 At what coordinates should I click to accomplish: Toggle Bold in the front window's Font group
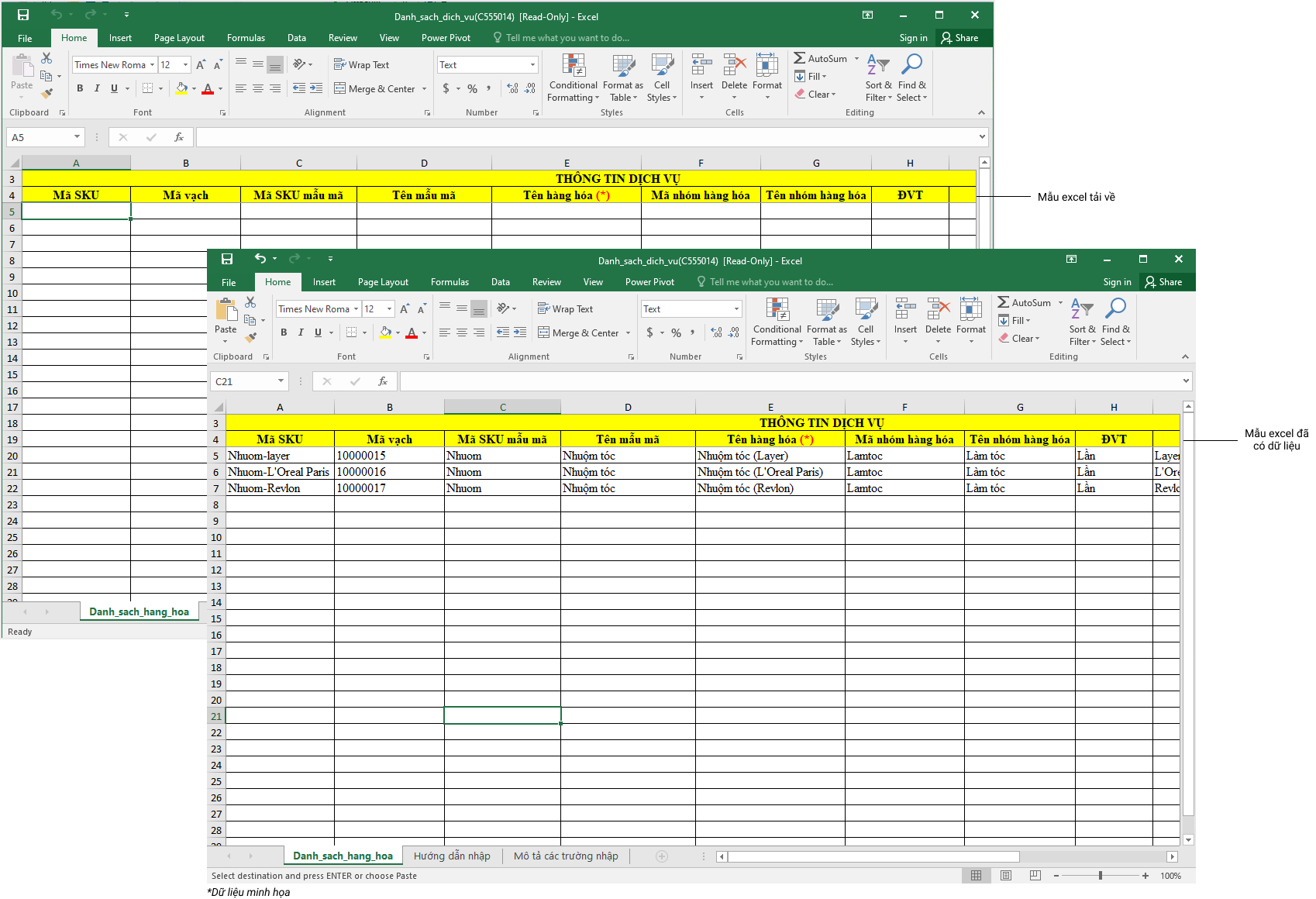point(284,332)
